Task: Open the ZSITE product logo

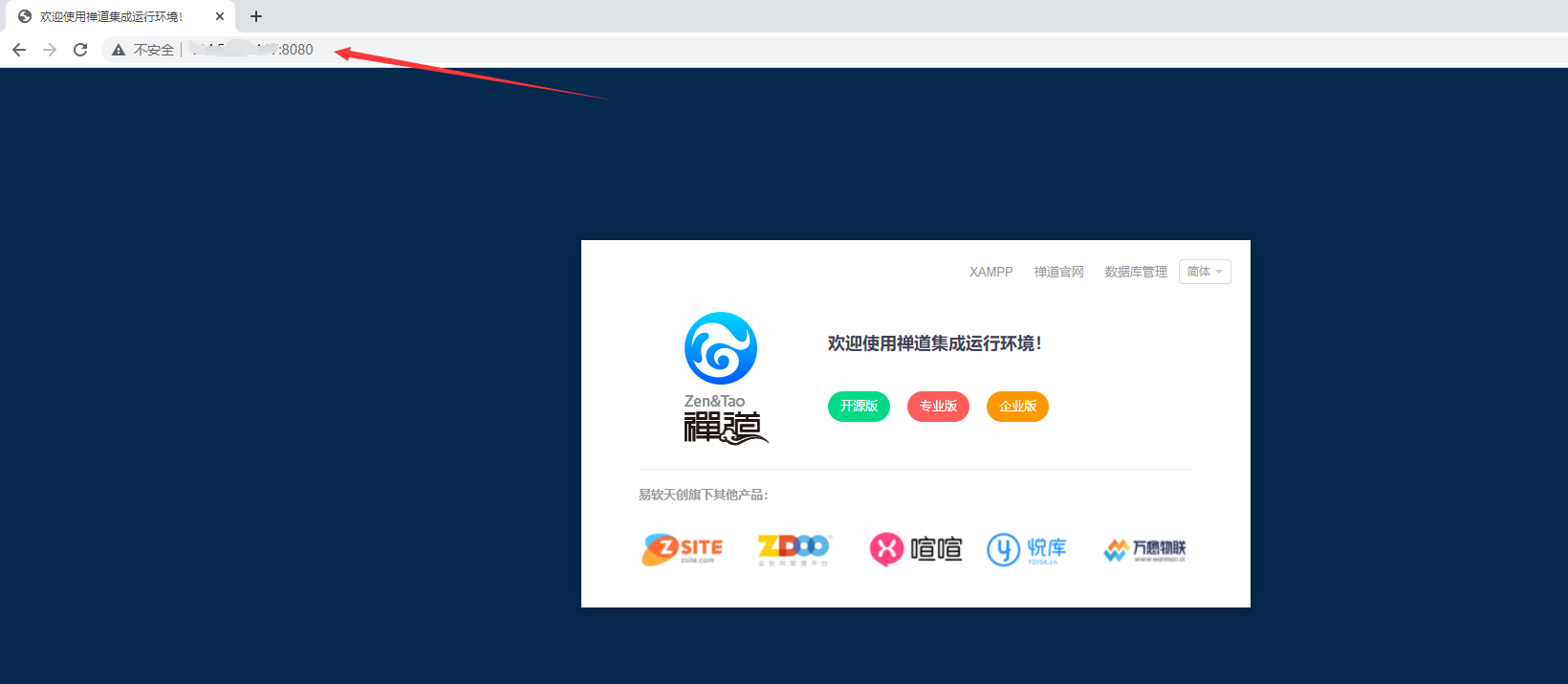Action: click(x=683, y=549)
